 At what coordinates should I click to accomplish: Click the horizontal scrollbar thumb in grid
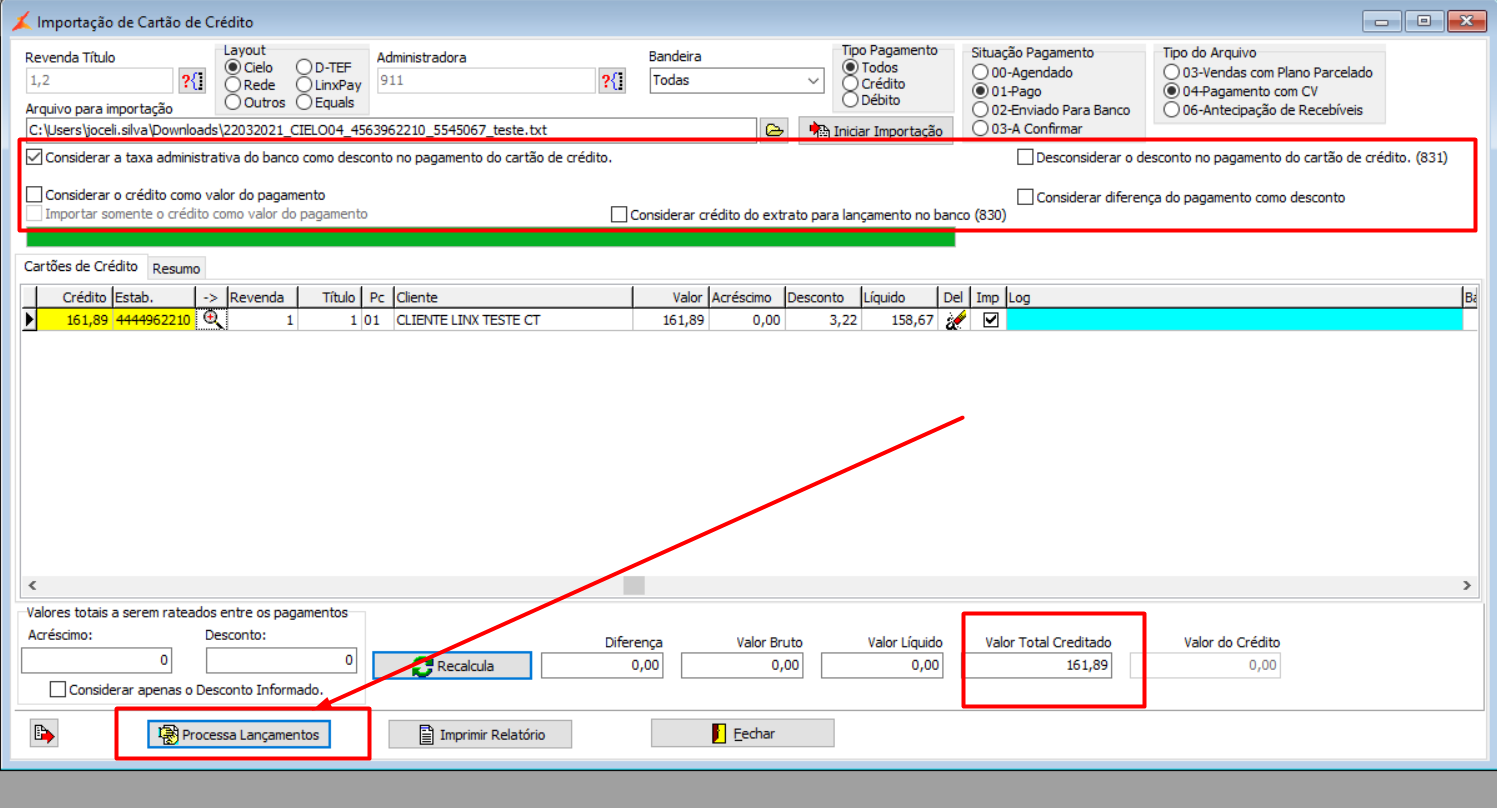634,586
